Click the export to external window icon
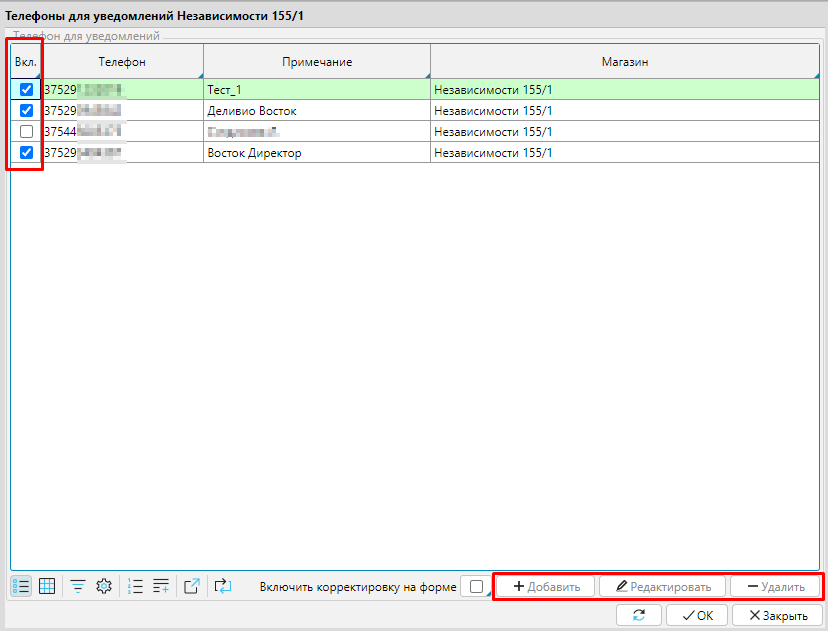 click(192, 587)
